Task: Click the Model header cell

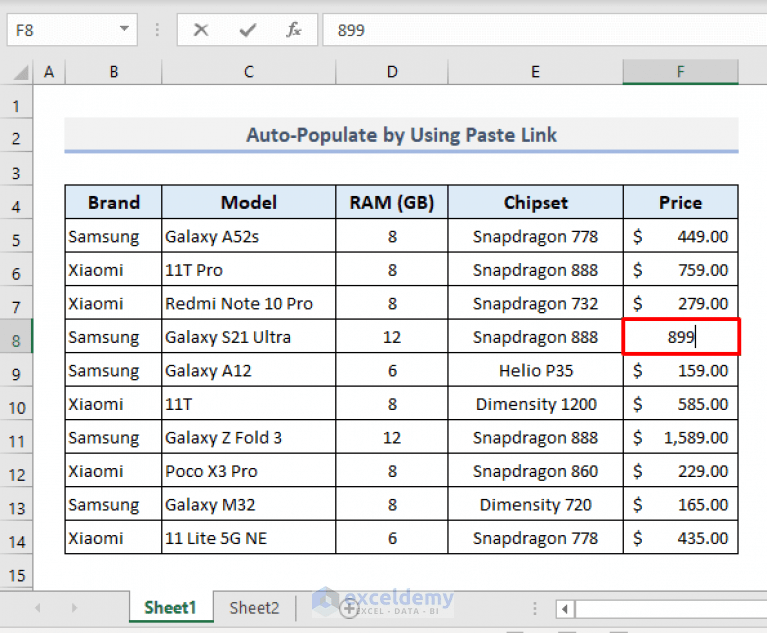Action: coord(248,202)
